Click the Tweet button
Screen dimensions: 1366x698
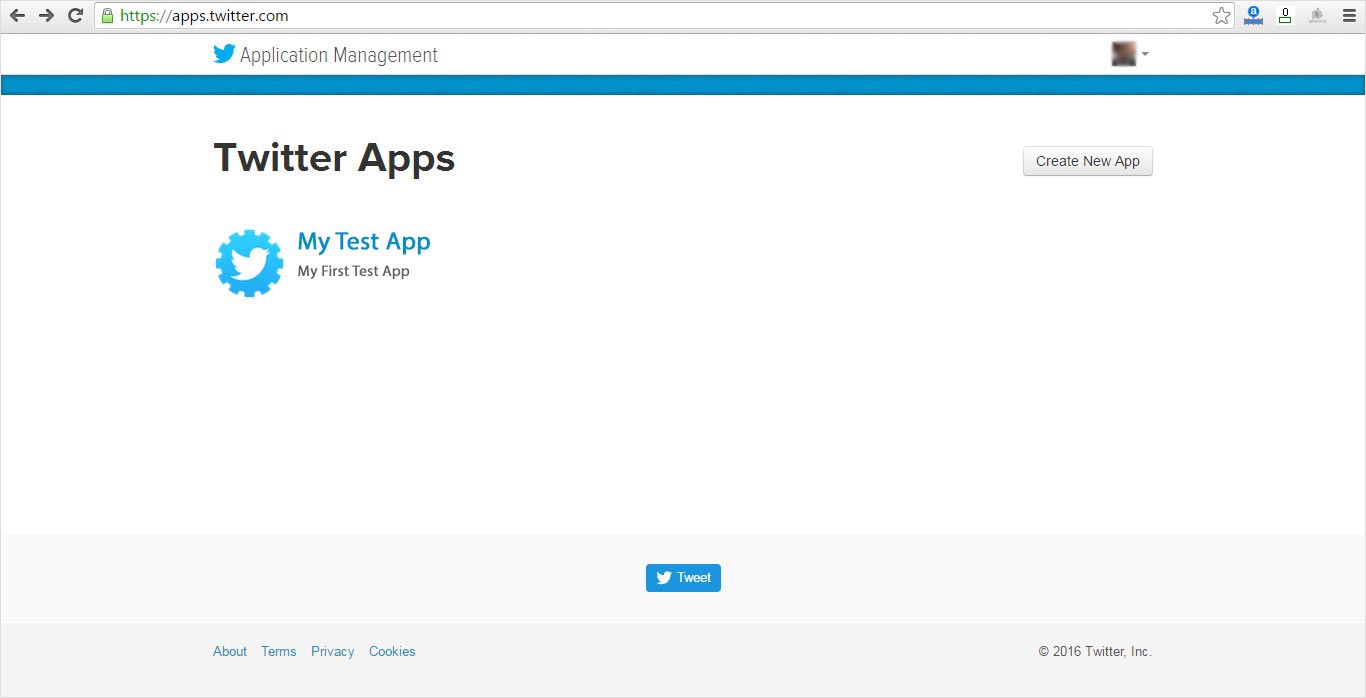pos(683,578)
